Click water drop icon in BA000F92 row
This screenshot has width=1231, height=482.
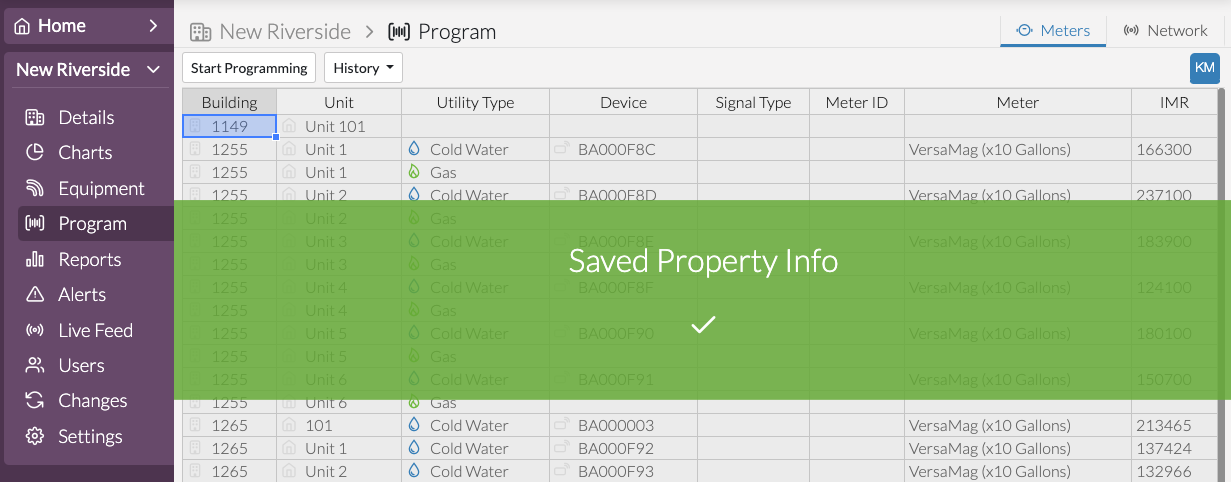click(414, 447)
